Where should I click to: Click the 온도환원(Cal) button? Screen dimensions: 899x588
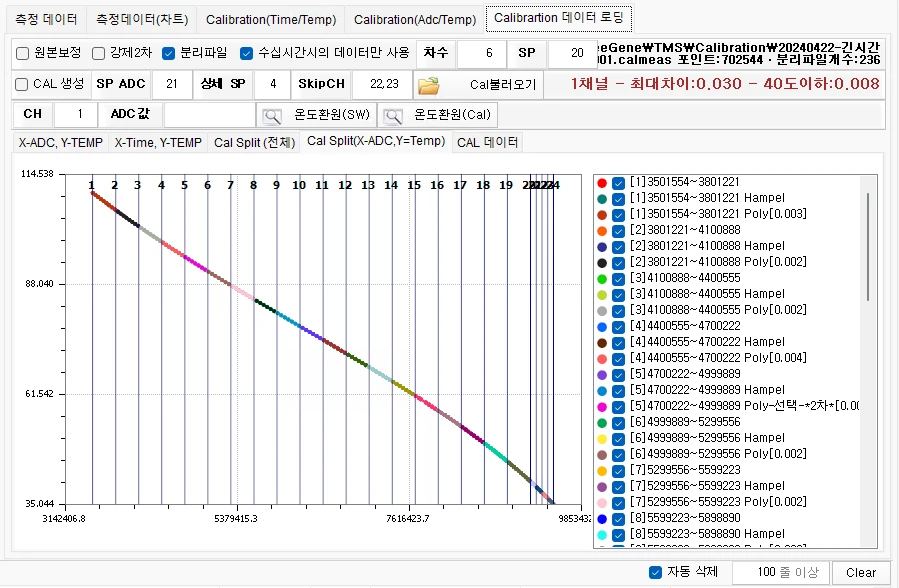click(437, 115)
